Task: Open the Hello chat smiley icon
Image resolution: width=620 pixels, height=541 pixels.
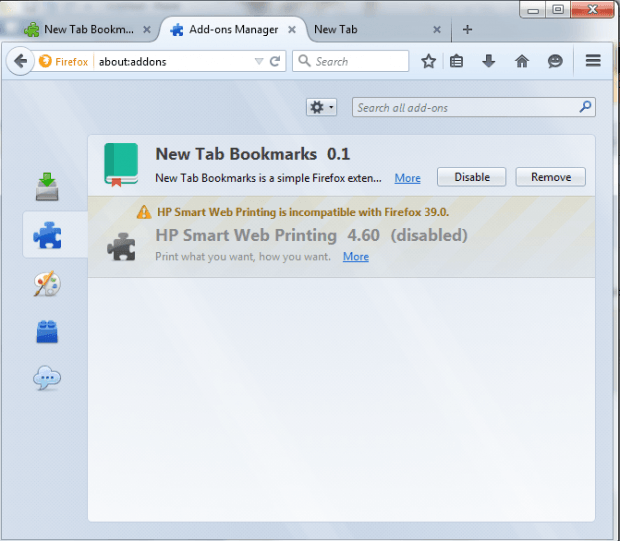Action: pyautogui.click(x=555, y=61)
